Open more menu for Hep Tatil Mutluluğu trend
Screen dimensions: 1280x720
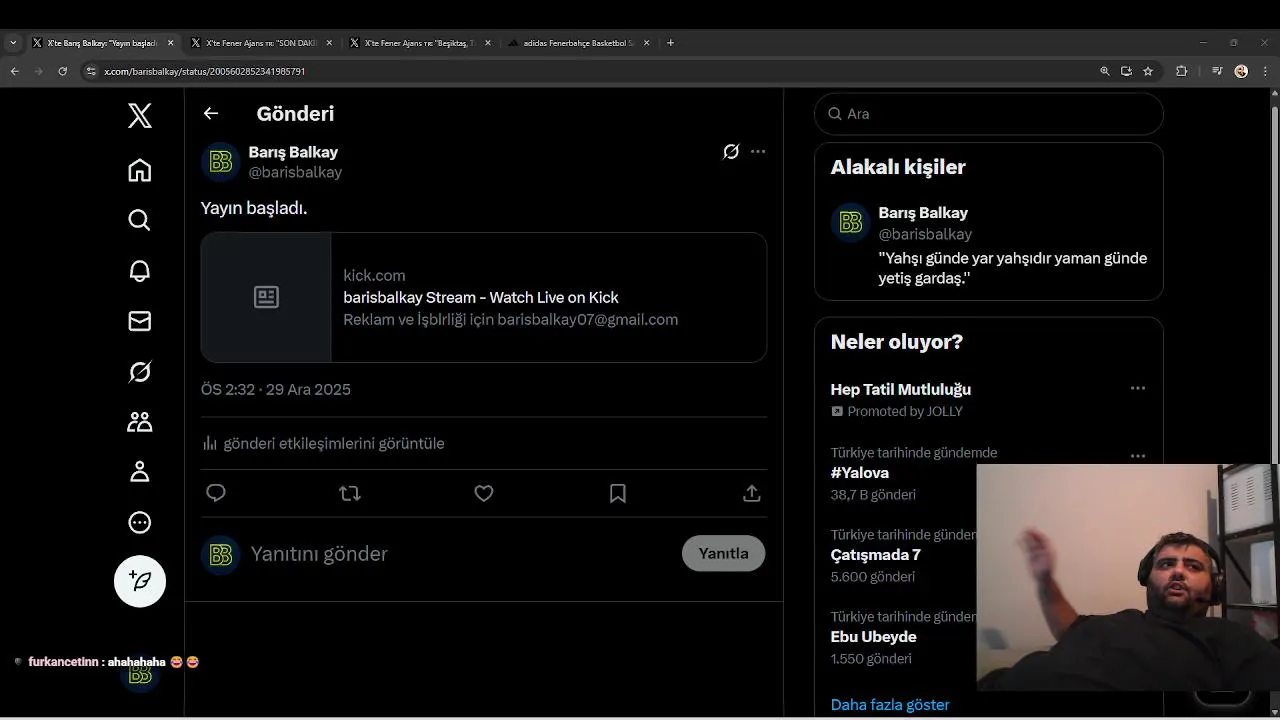click(x=1138, y=388)
